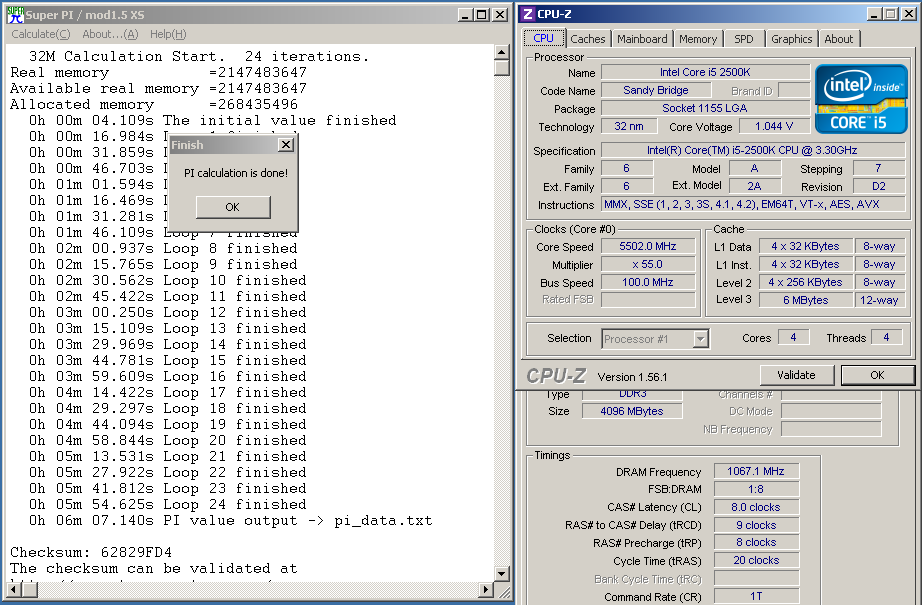Click the Threads value '4'
This screenshot has width=922, height=605.
coord(886,337)
